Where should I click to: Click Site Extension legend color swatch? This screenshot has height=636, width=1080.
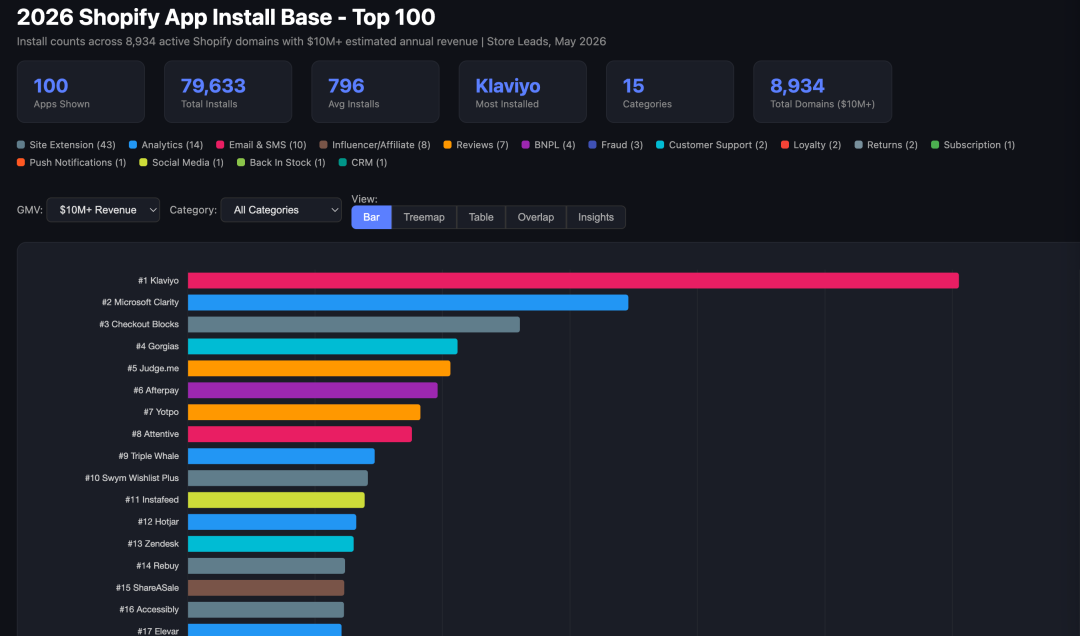[x=21, y=145]
